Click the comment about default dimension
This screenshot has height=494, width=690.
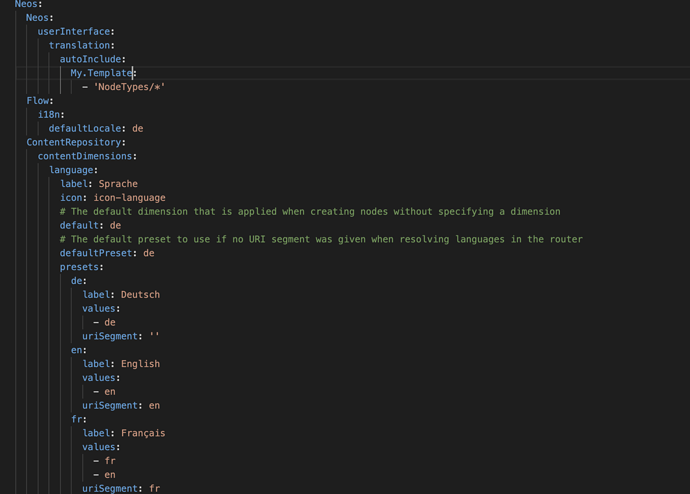point(310,212)
